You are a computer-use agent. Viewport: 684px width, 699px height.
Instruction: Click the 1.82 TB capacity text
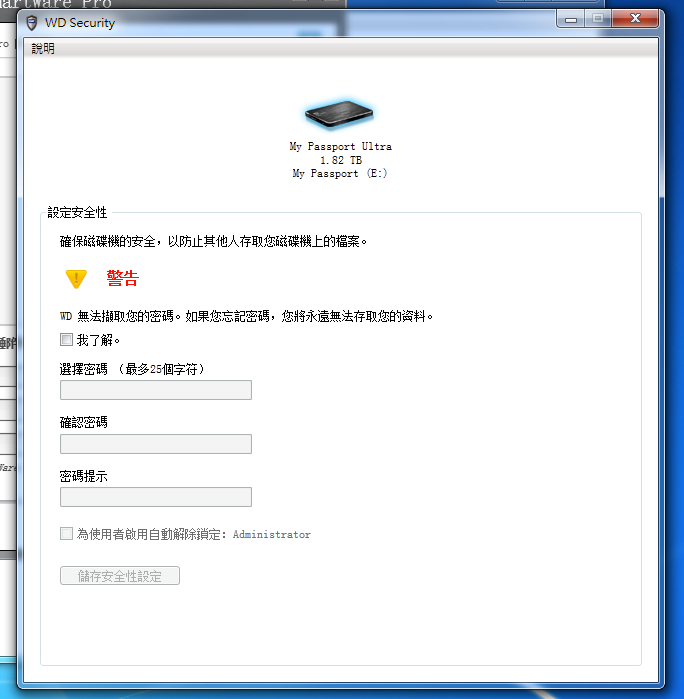point(340,160)
